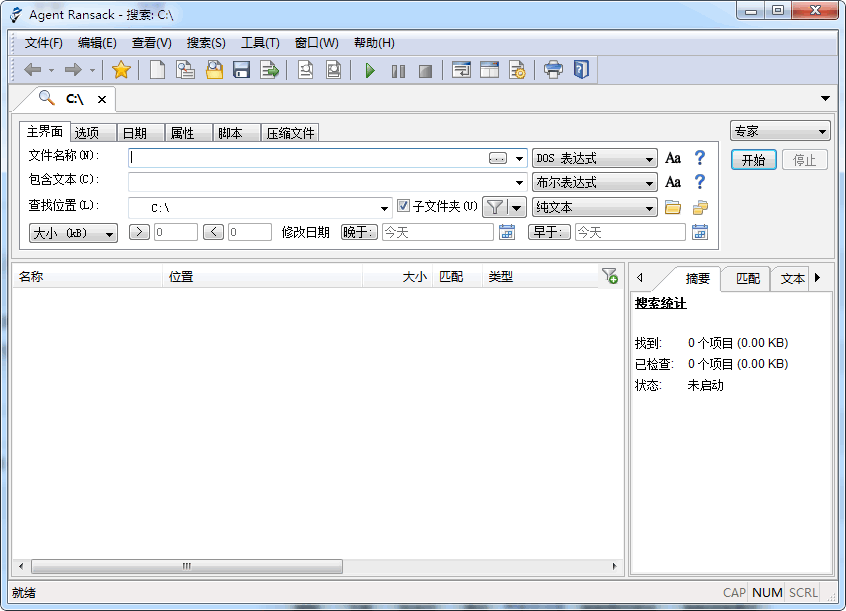
Task: Export results via the green arrow page icon
Action: [x=269, y=70]
